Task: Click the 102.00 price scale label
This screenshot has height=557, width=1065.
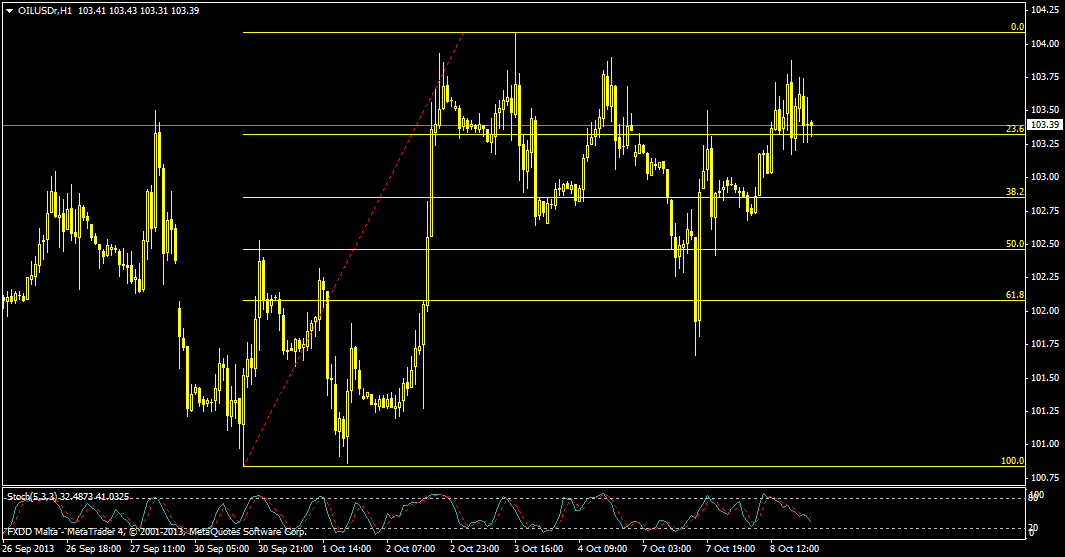Action: click(x=1045, y=310)
